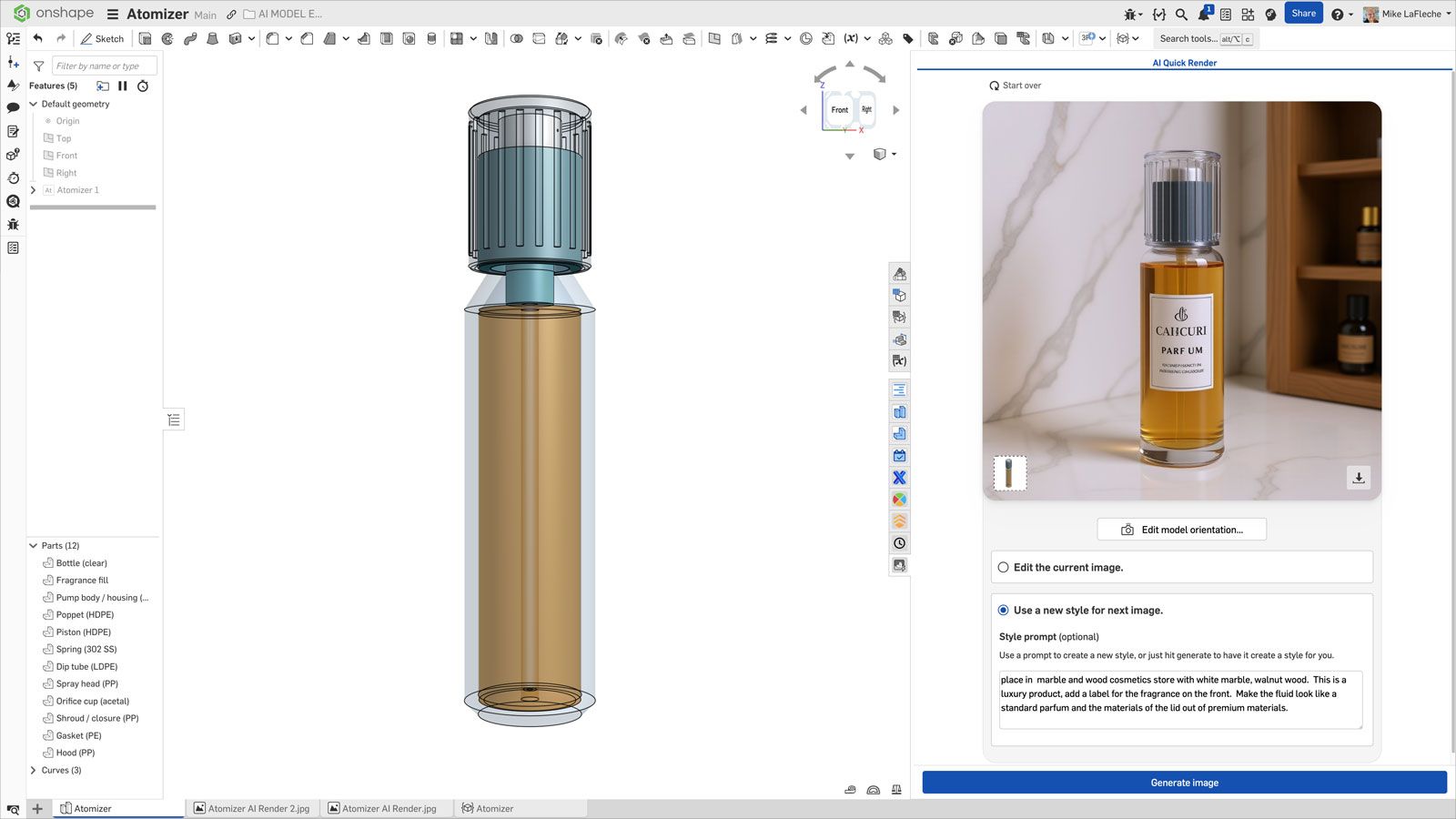Open the comments speech bubble panel
Image resolution: width=1456 pixels, height=819 pixels.
pos(13,108)
